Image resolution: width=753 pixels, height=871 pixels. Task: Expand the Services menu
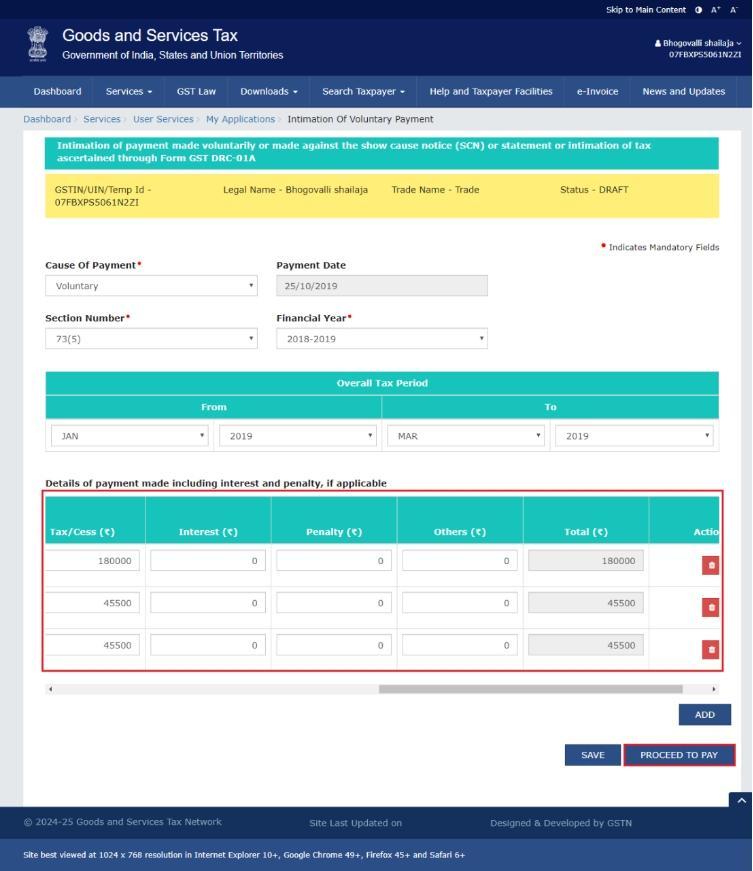coord(129,92)
